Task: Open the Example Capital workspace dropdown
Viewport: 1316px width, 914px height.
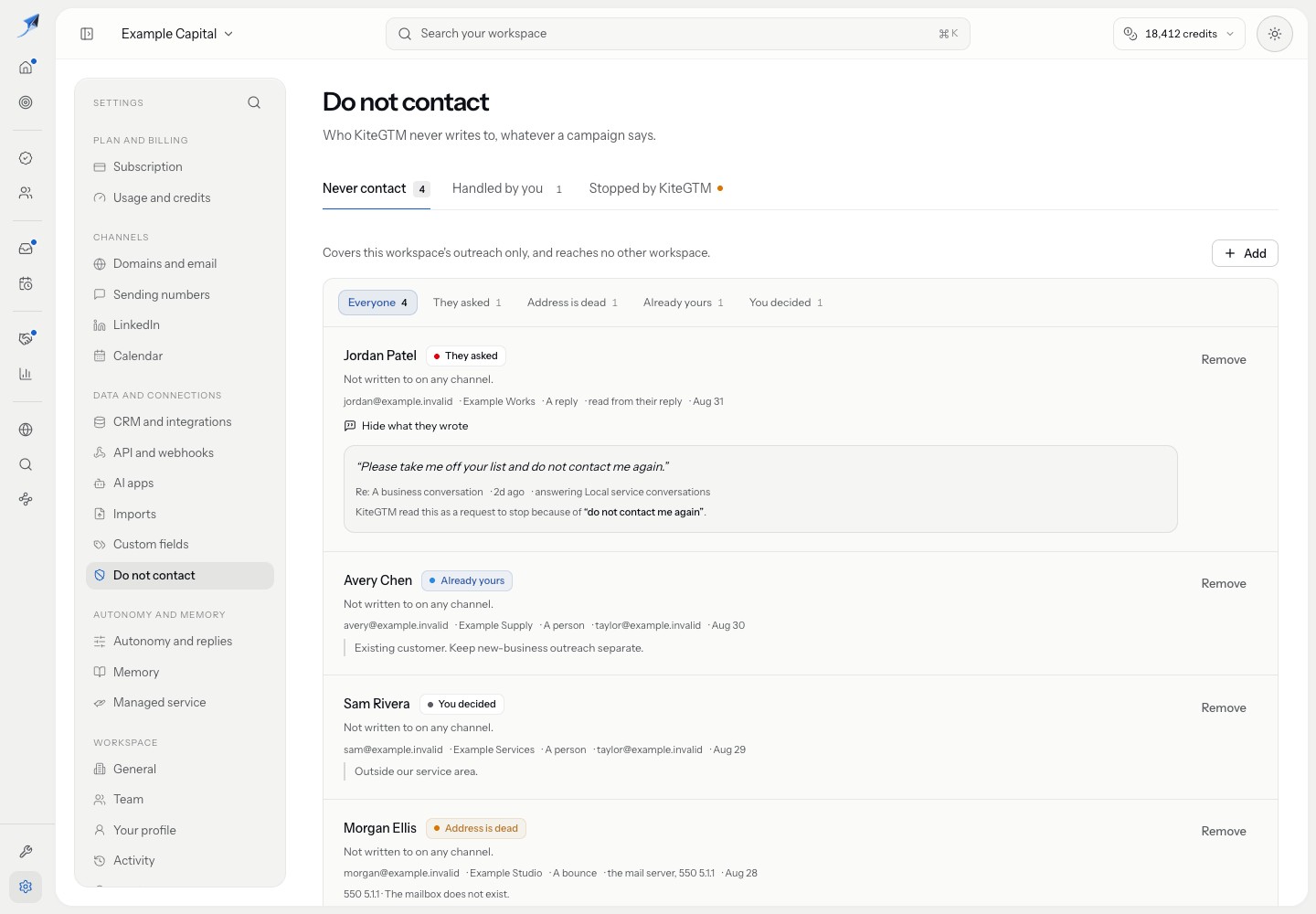Action: [177, 34]
